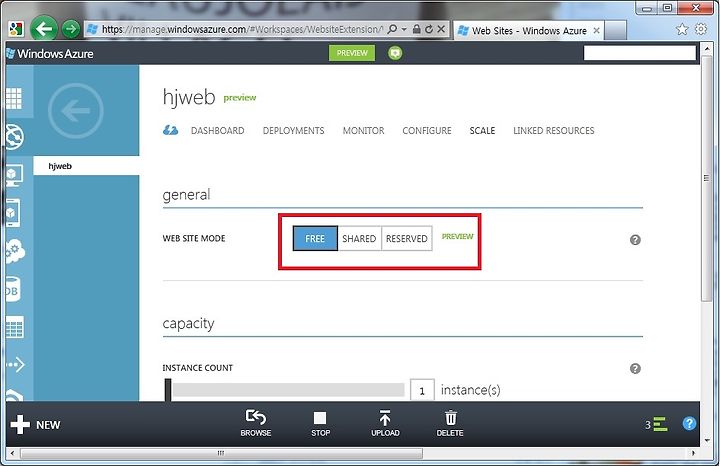Click the BROWSE command icon

click(x=256, y=423)
